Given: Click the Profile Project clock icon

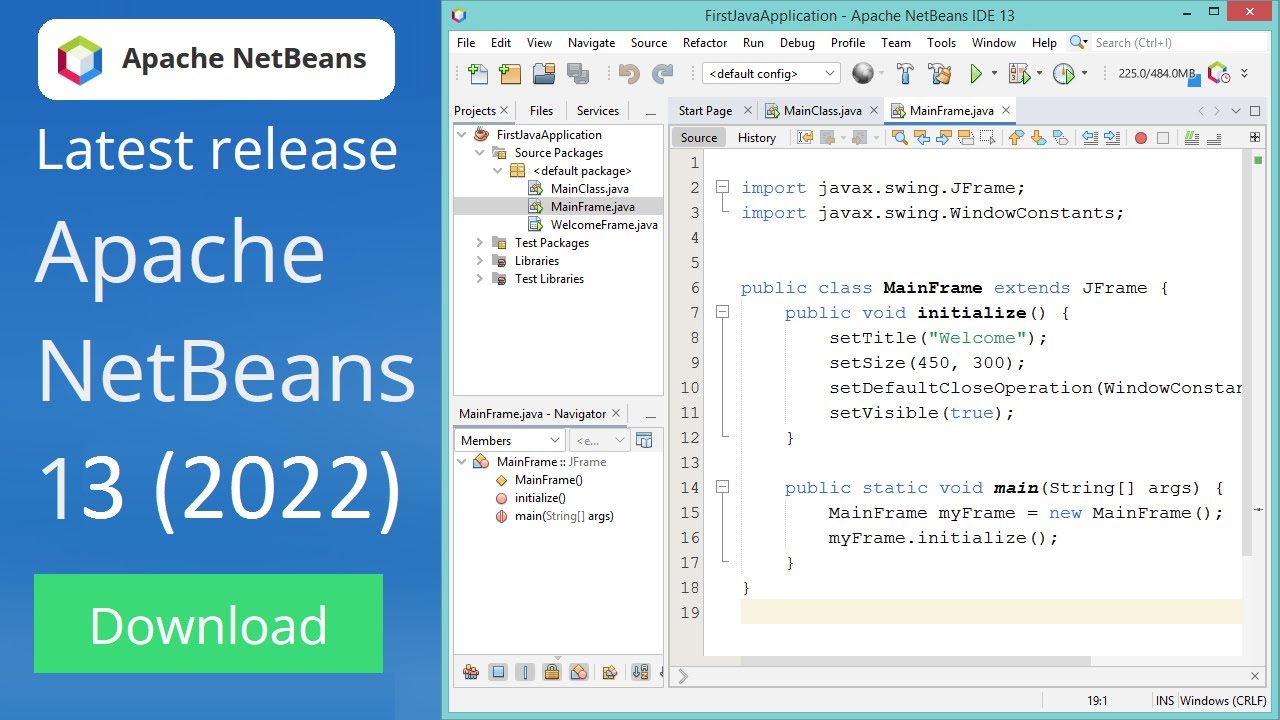Looking at the screenshot, I should (1063, 73).
